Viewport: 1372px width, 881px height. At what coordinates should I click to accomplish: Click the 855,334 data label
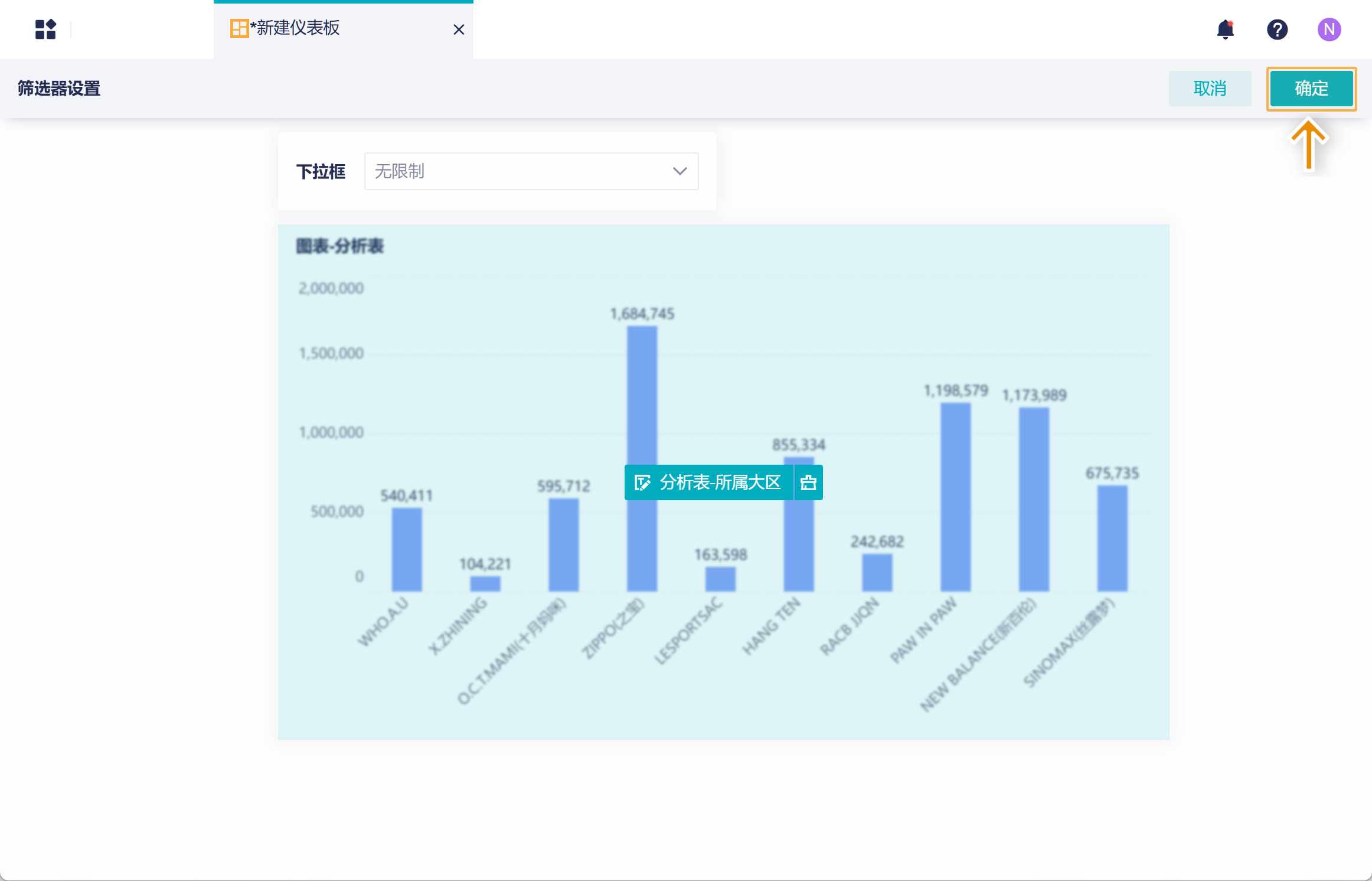pos(799,445)
